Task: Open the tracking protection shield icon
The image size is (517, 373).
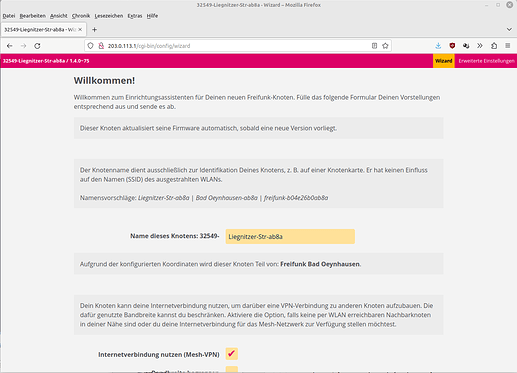Action: coord(90,46)
